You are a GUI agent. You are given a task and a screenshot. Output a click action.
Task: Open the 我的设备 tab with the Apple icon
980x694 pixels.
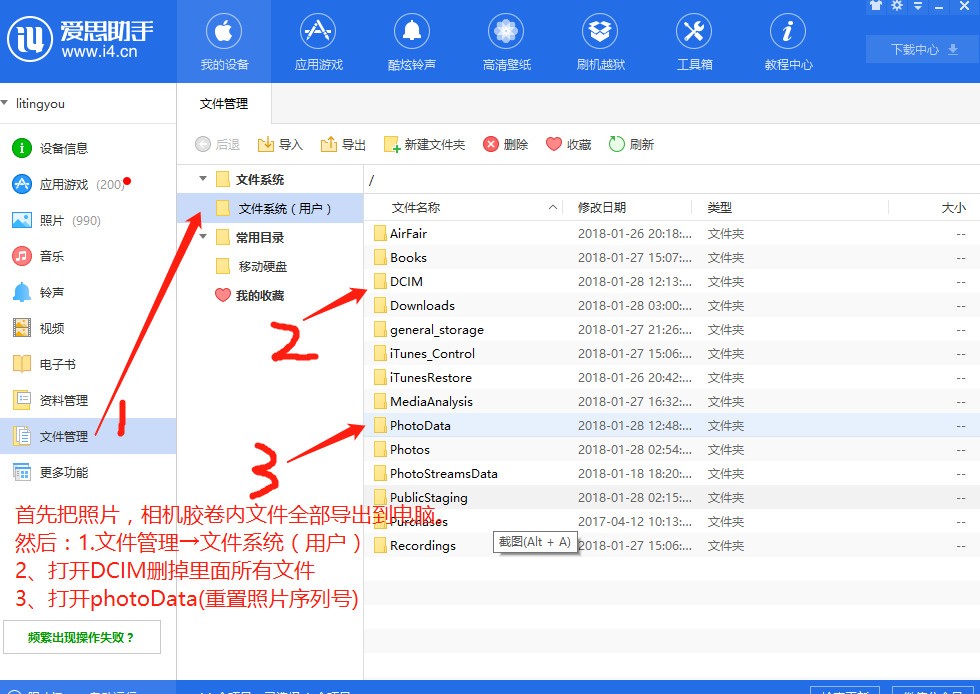(224, 42)
